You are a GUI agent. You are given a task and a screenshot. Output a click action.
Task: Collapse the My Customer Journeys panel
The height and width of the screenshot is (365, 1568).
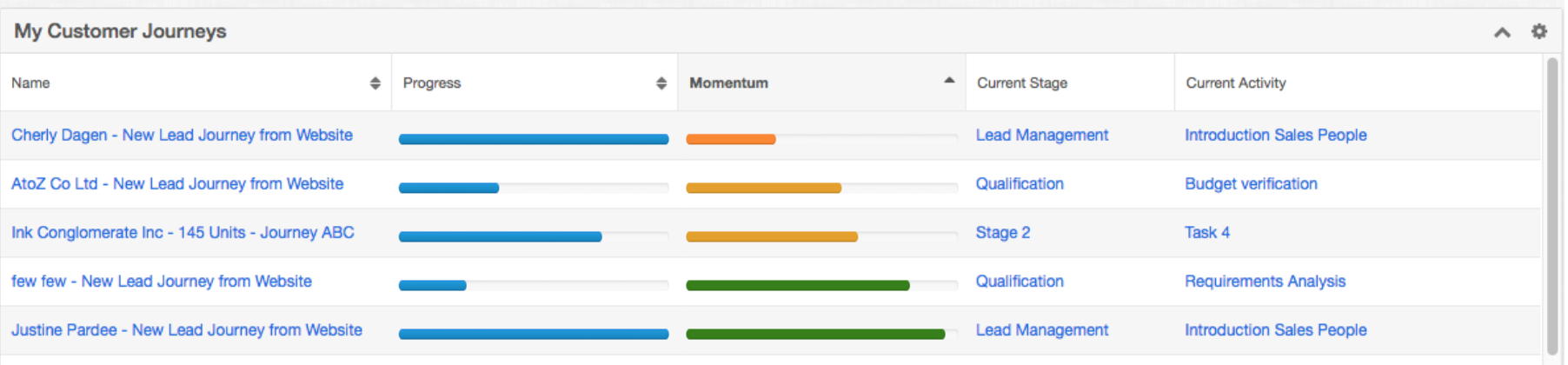coord(1502,32)
